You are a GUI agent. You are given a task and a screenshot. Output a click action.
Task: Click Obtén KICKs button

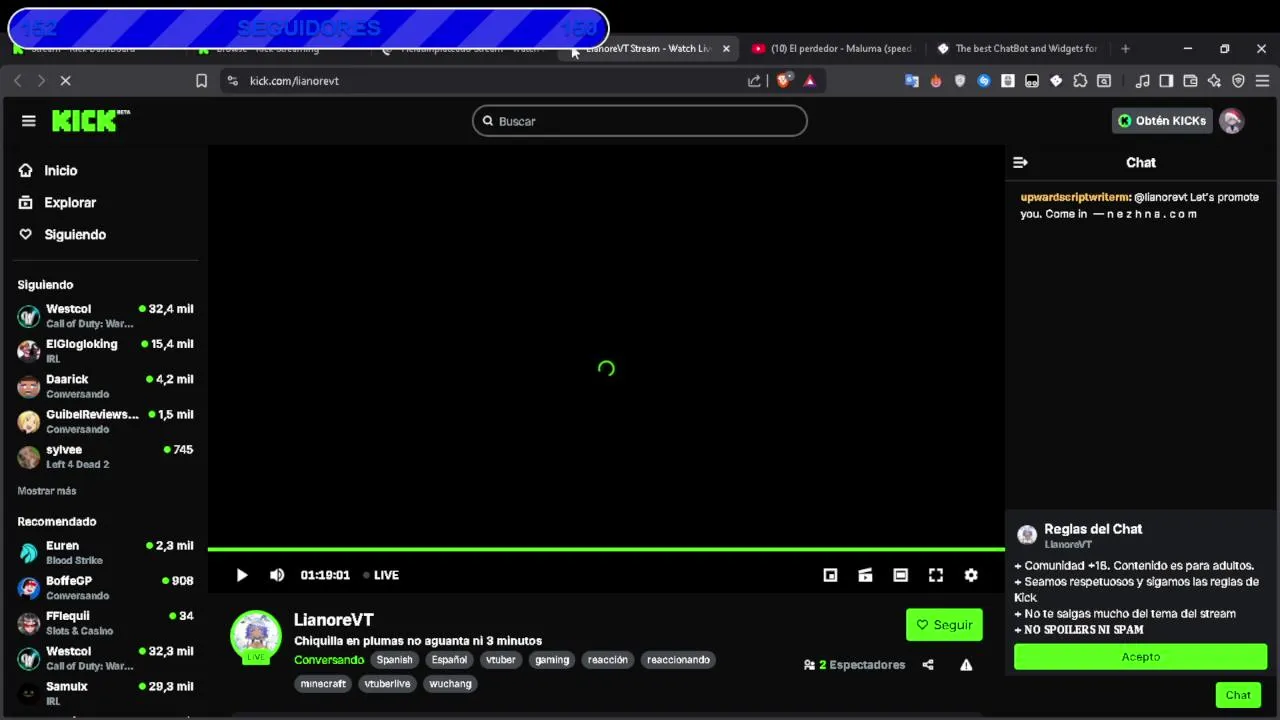pyautogui.click(x=1162, y=121)
